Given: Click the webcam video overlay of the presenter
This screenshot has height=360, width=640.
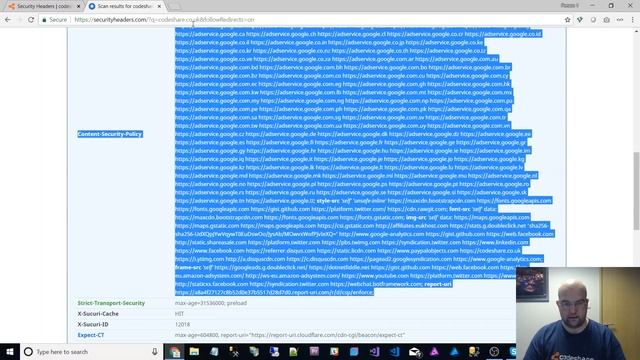Looking at the screenshot, I should 578,313.
